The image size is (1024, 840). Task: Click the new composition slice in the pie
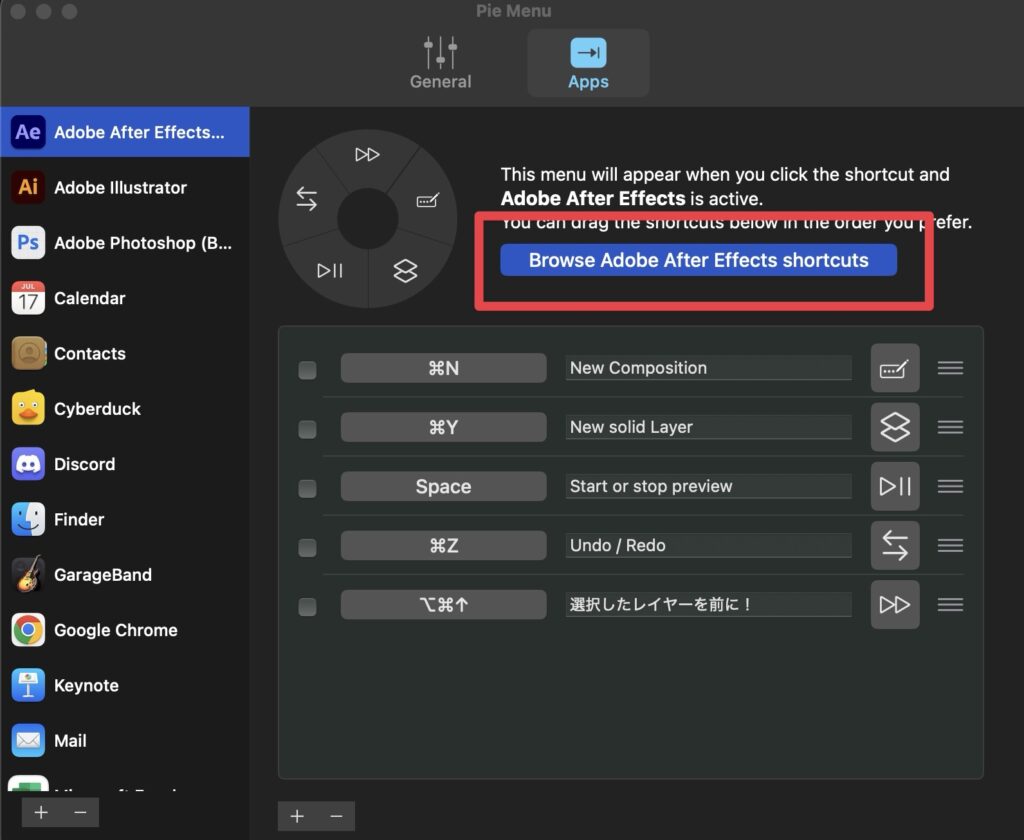[x=428, y=200]
